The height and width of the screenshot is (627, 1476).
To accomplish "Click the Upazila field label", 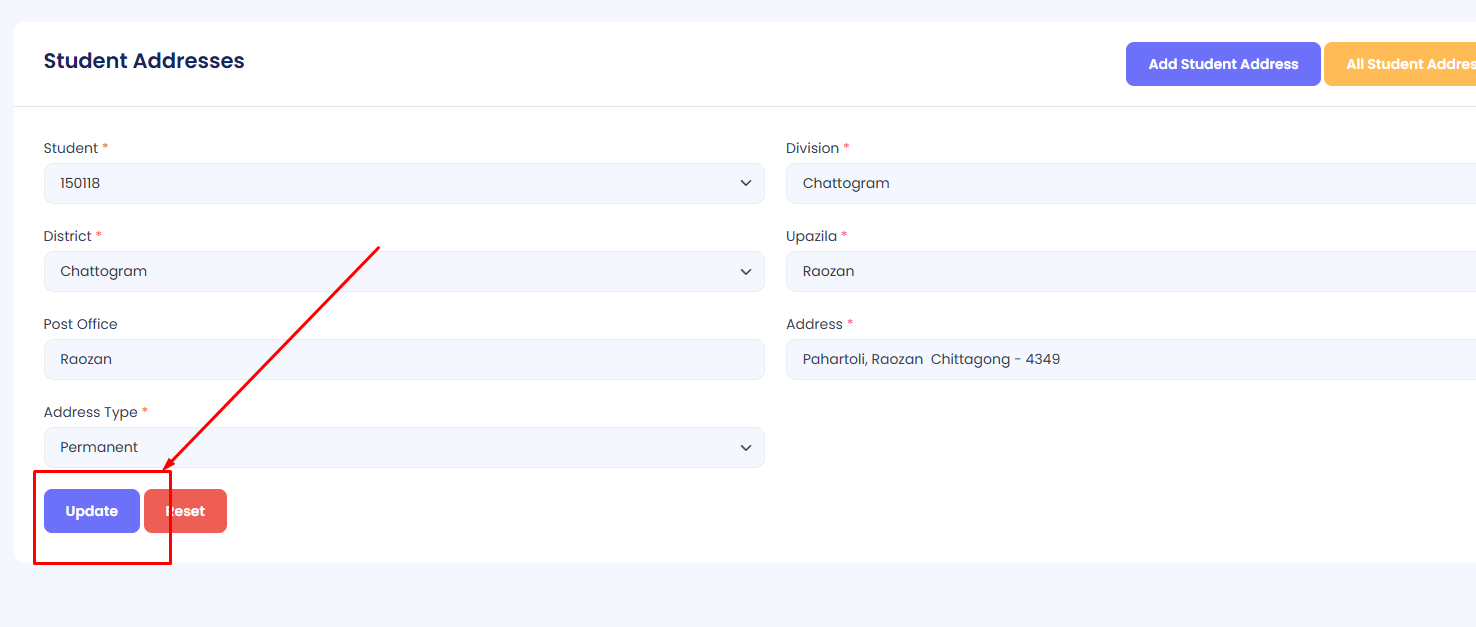I will point(811,236).
